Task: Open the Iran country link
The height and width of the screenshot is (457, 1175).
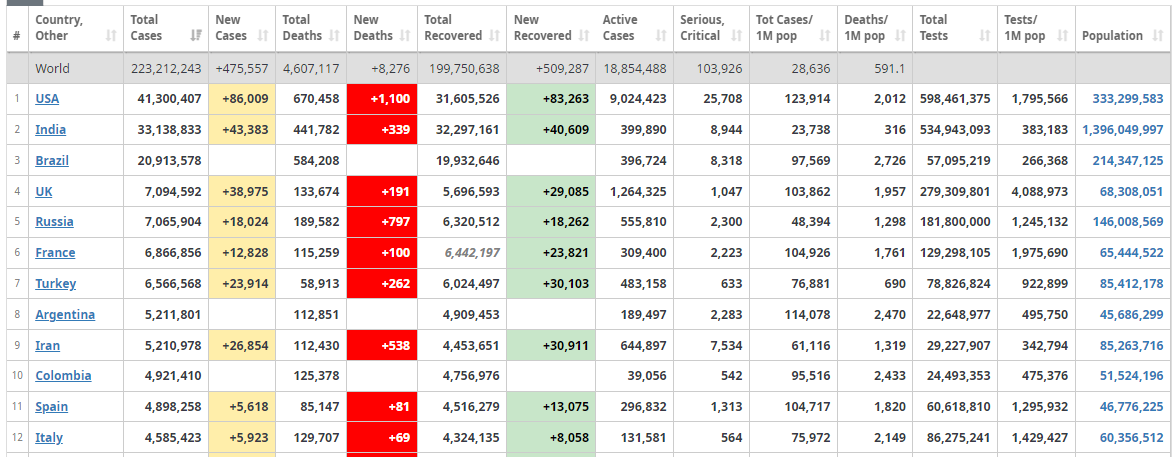Action: [x=47, y=345]
